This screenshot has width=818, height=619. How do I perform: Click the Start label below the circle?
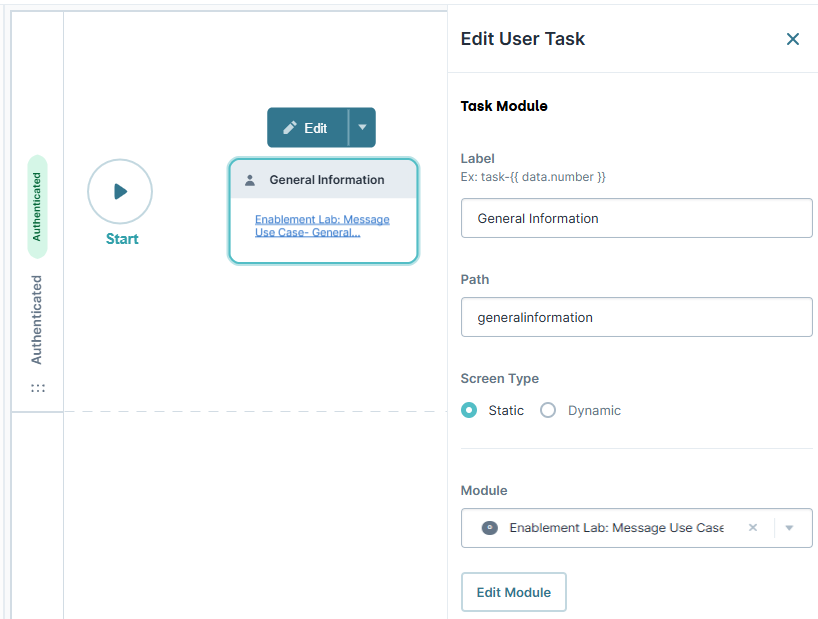point(121,239)
